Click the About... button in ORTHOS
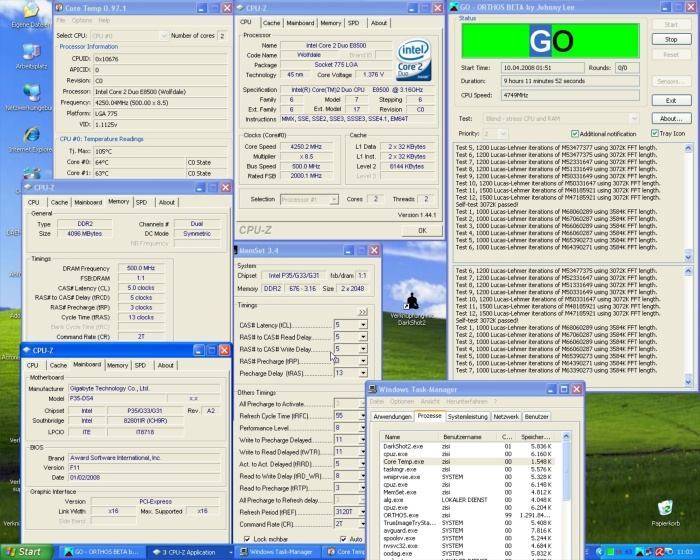 coord(671,118)
